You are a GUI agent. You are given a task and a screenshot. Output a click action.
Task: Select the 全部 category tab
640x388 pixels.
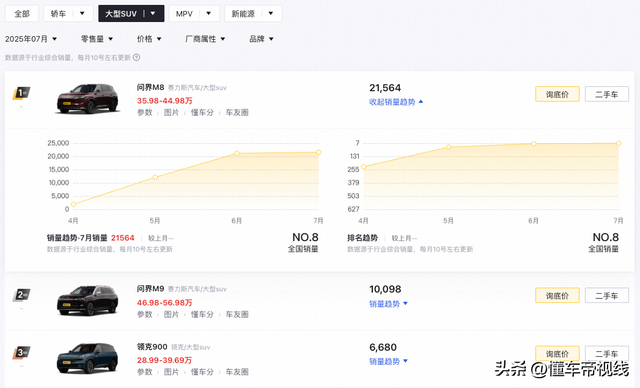[22, 13]
